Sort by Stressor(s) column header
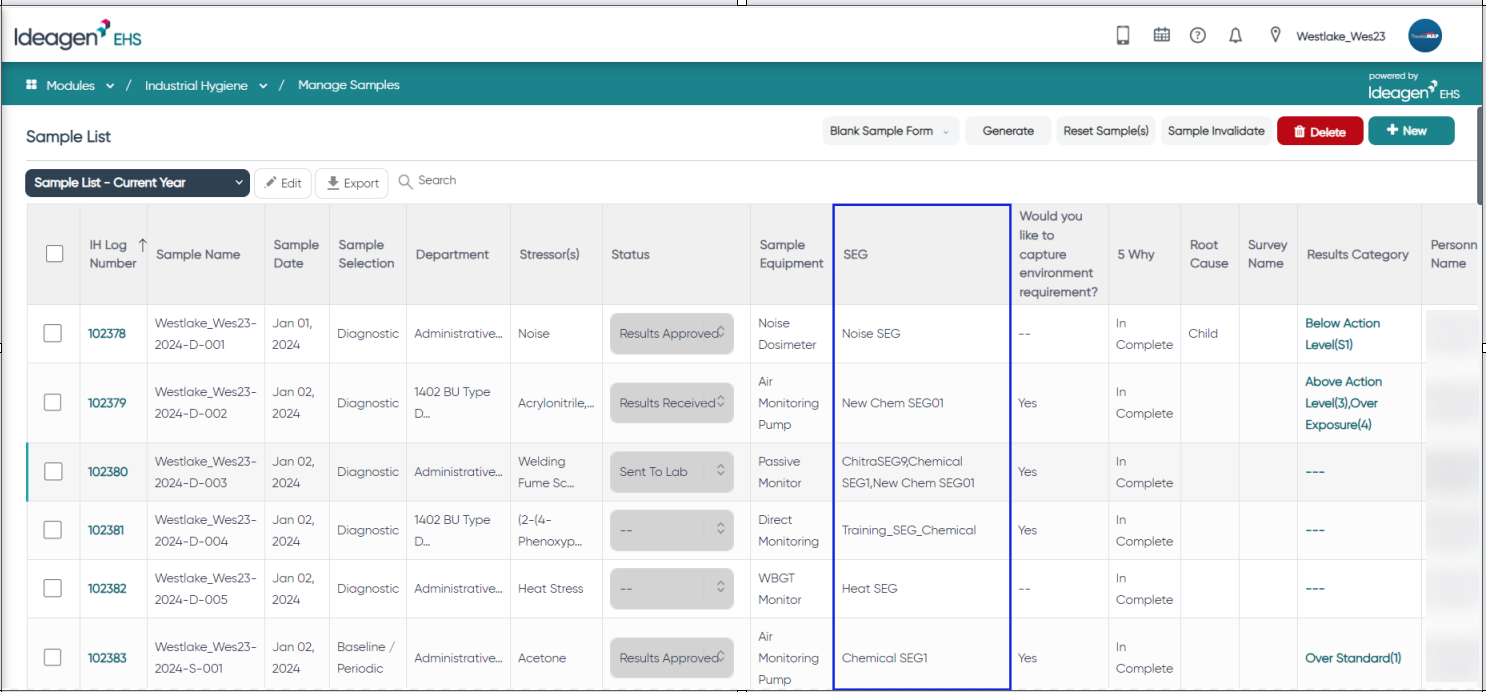This screenshot has width=1486, height=692. tap(549, 254)
